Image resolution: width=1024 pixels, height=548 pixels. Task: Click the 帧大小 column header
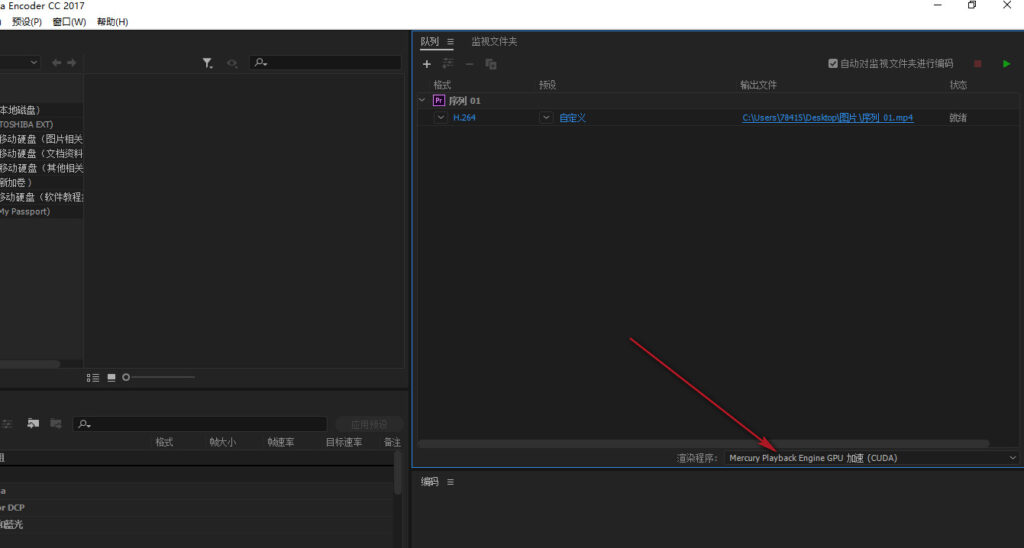223,442
